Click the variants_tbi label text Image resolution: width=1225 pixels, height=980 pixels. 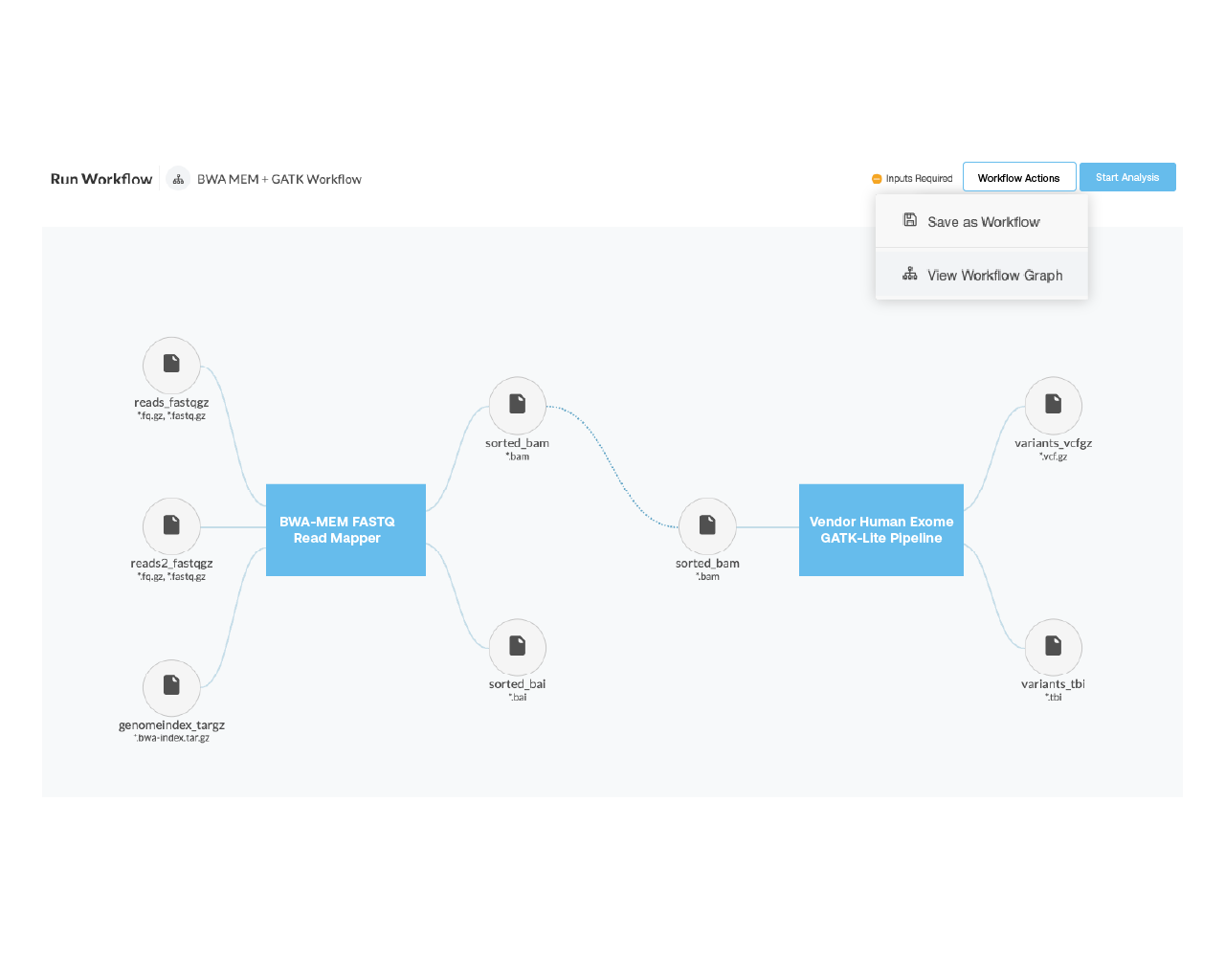[x=1053, y=684]
